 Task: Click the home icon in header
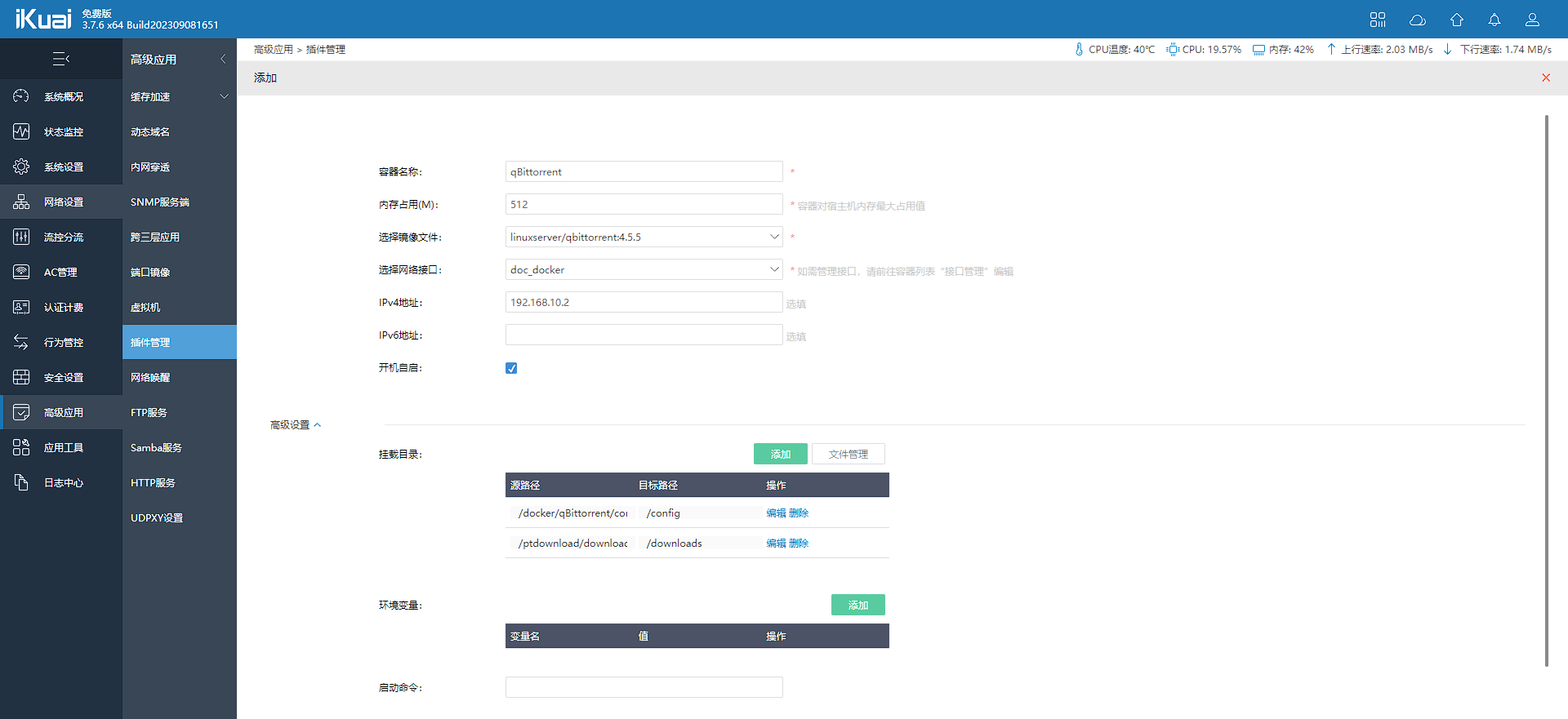1457,20
